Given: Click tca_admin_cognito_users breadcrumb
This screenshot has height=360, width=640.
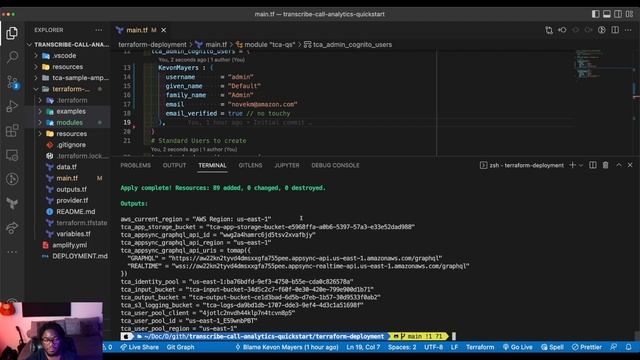Looking at the screenshot, I should tap(352, 44).
